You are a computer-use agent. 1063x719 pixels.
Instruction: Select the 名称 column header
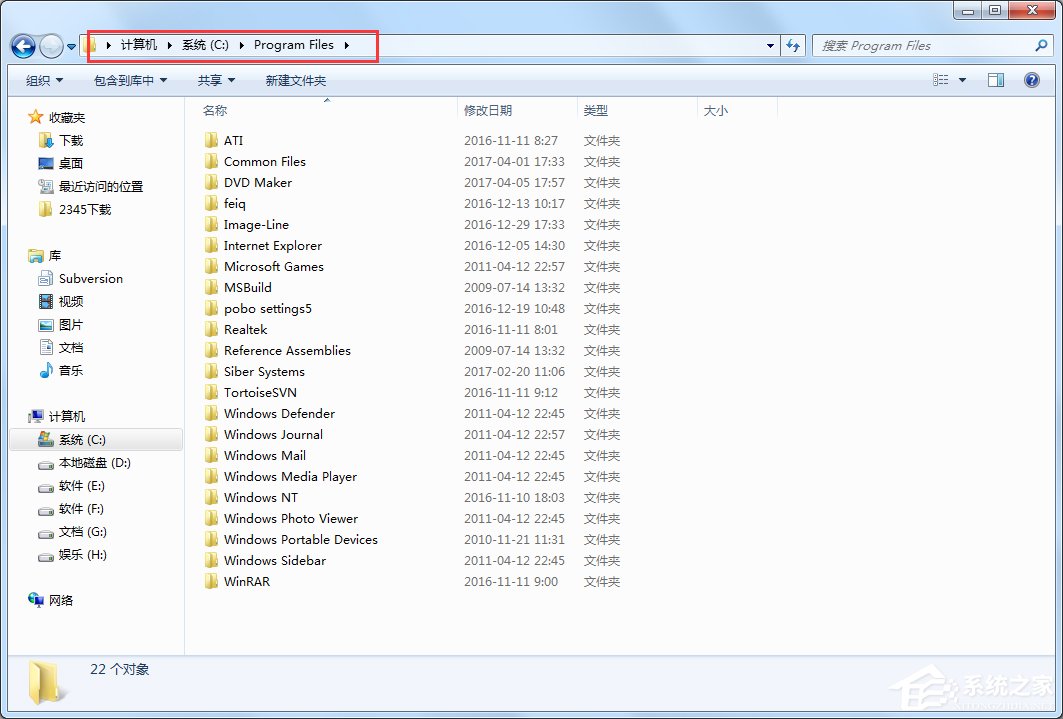pos(217,111)
